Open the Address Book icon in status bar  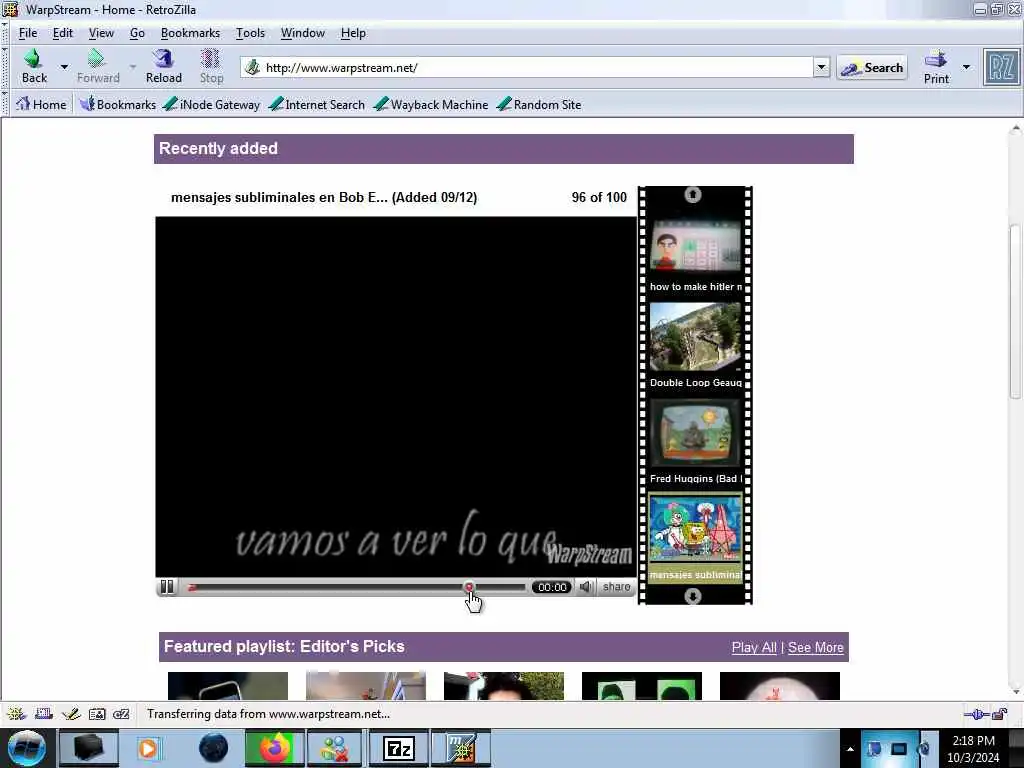point(97,714)
